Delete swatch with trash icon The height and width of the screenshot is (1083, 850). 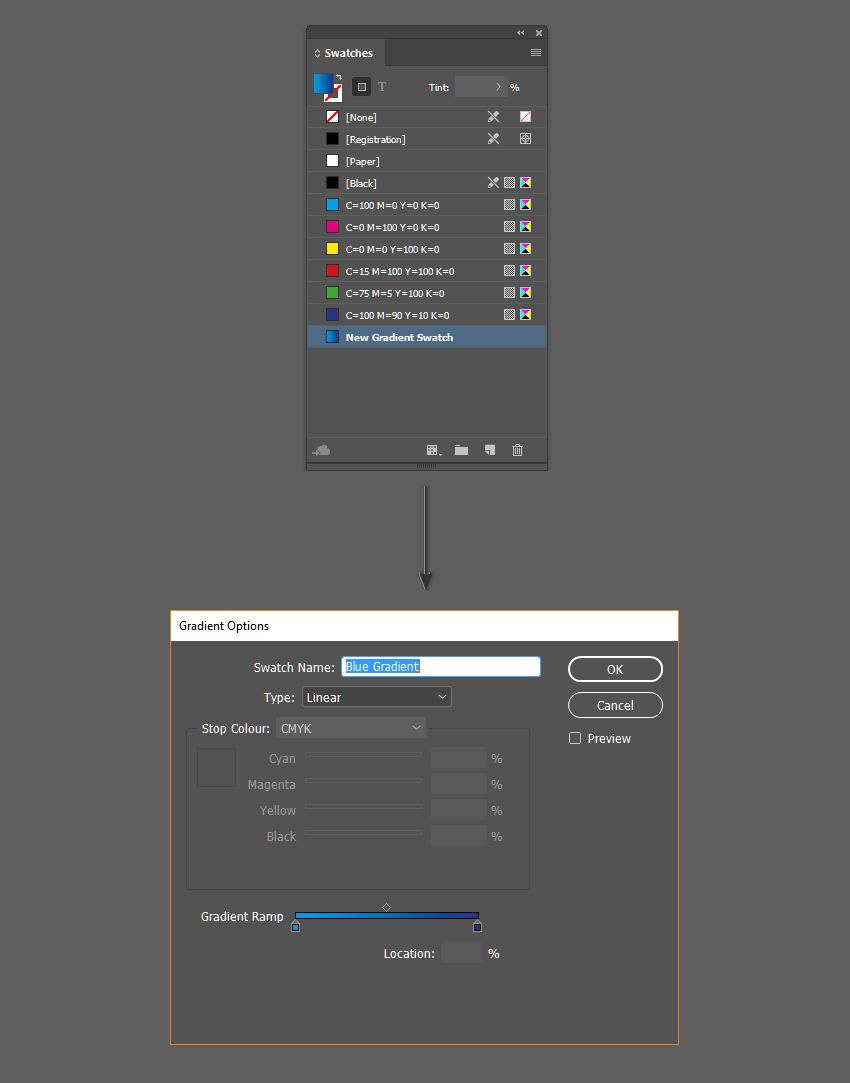pos(517,450)
